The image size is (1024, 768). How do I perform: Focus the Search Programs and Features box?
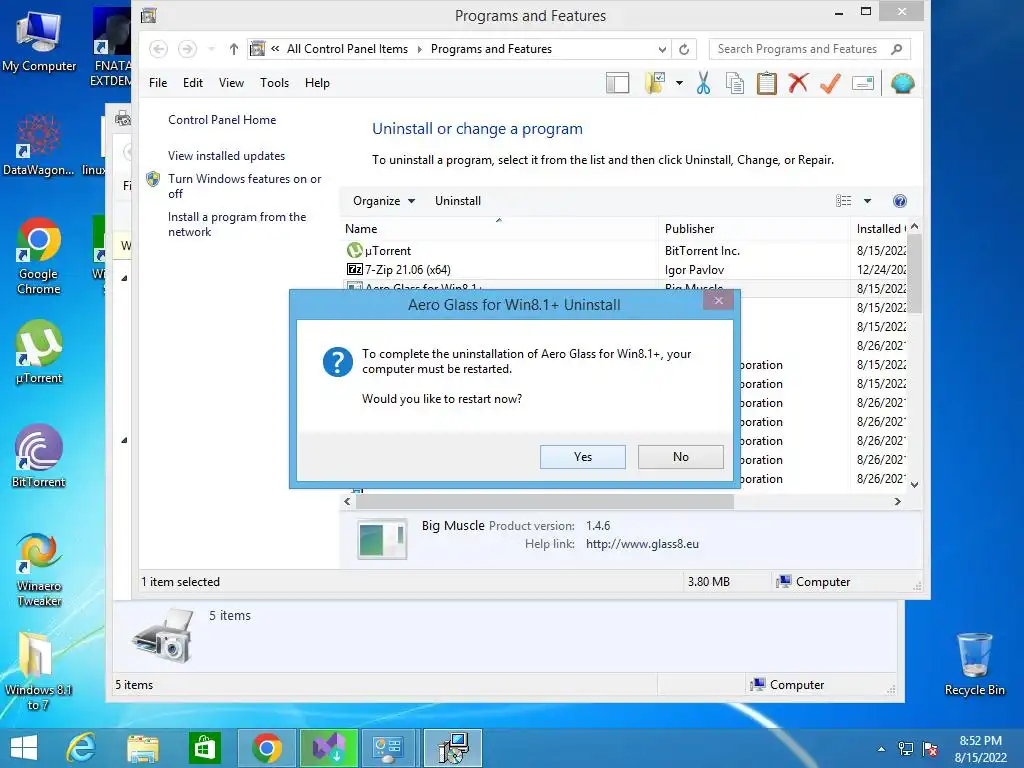pyautogui.click(x=809, y=49)
